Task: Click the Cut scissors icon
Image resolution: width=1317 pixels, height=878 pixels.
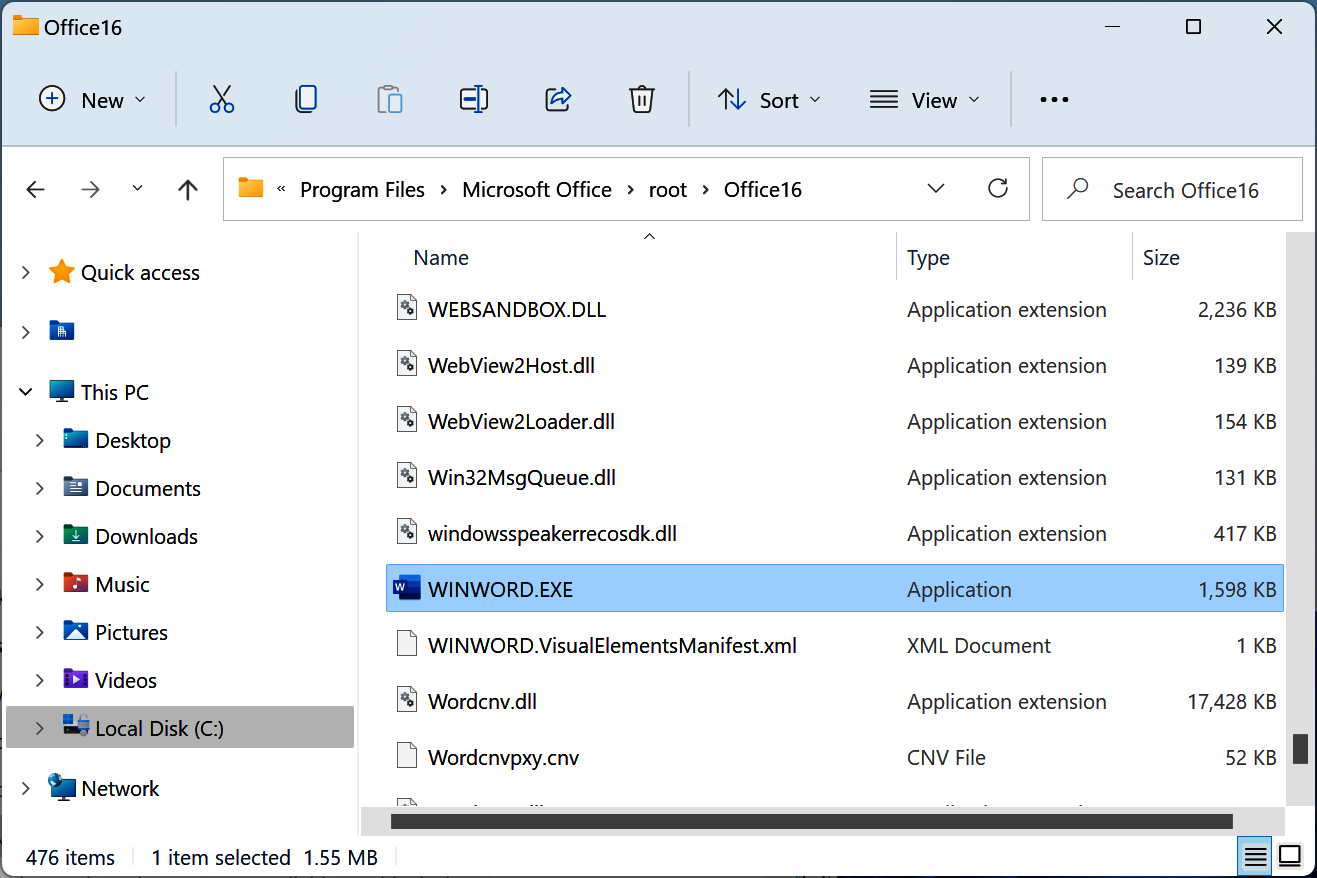Action: (222, 99)
